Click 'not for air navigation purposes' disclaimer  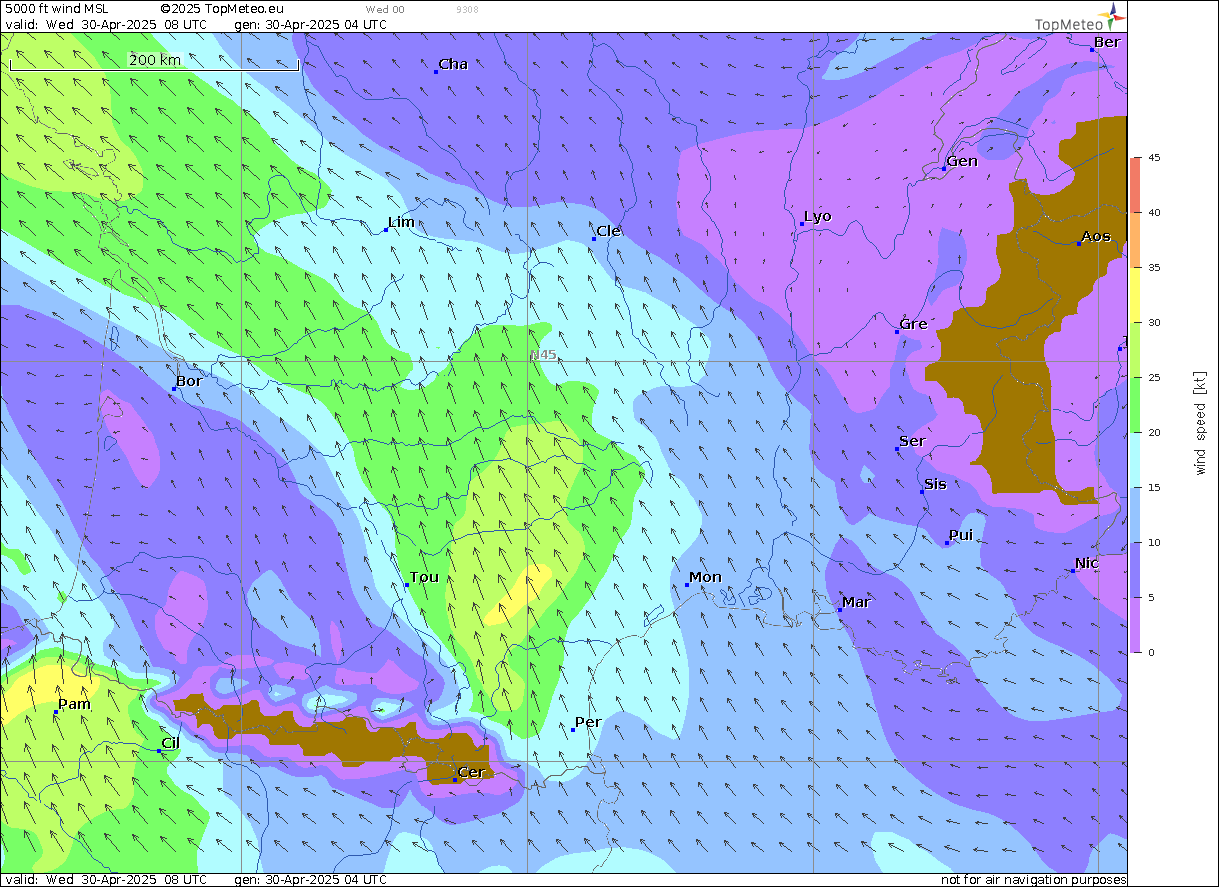[1033, 880]
